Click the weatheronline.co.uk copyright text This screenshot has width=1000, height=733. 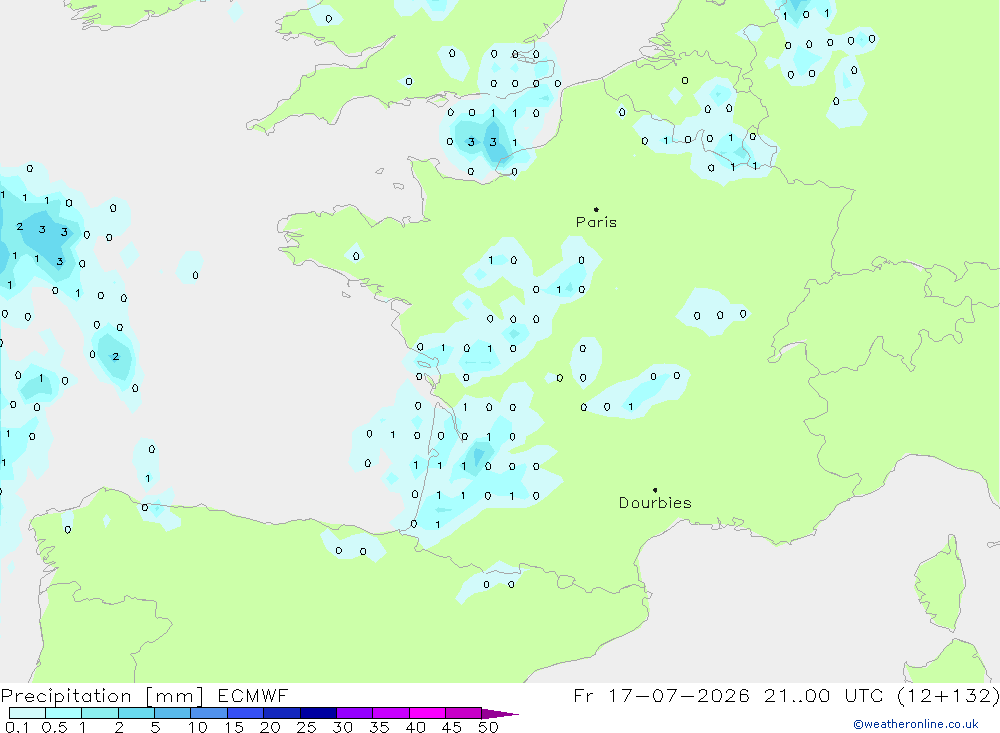[x=916, y=724]
